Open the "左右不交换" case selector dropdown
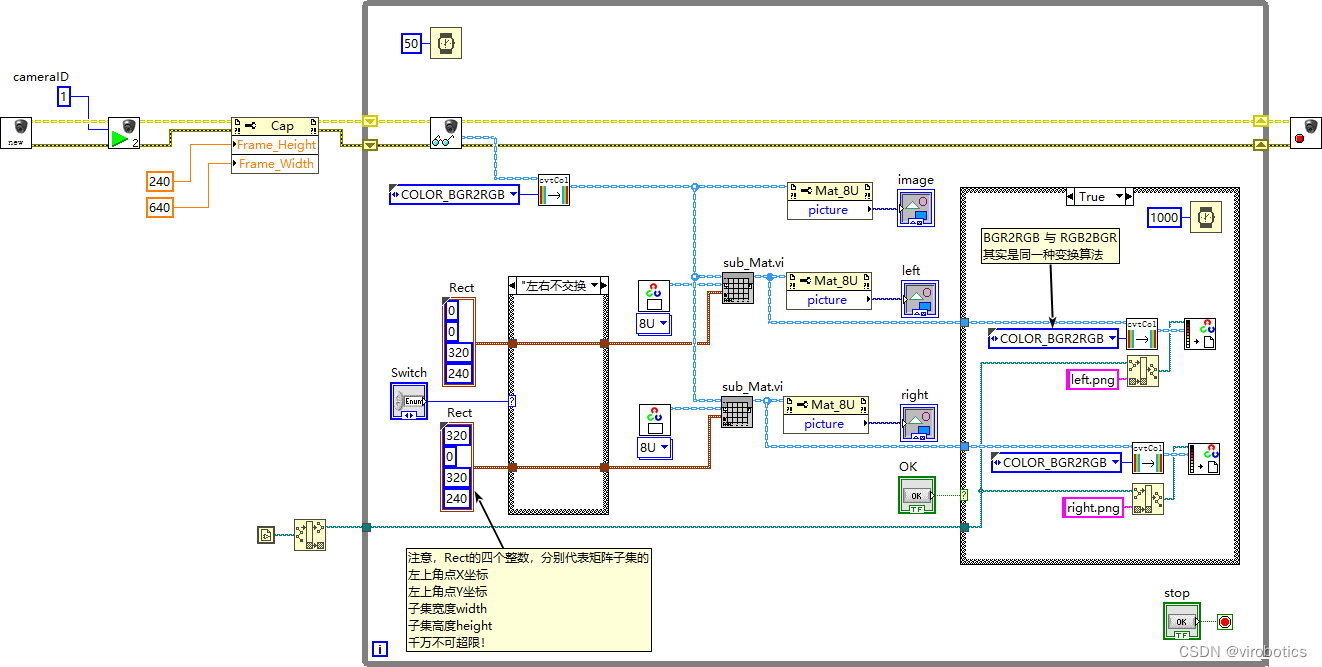Screen dimensions: 1322x667 pyautogui.click(x=593, y=285)
